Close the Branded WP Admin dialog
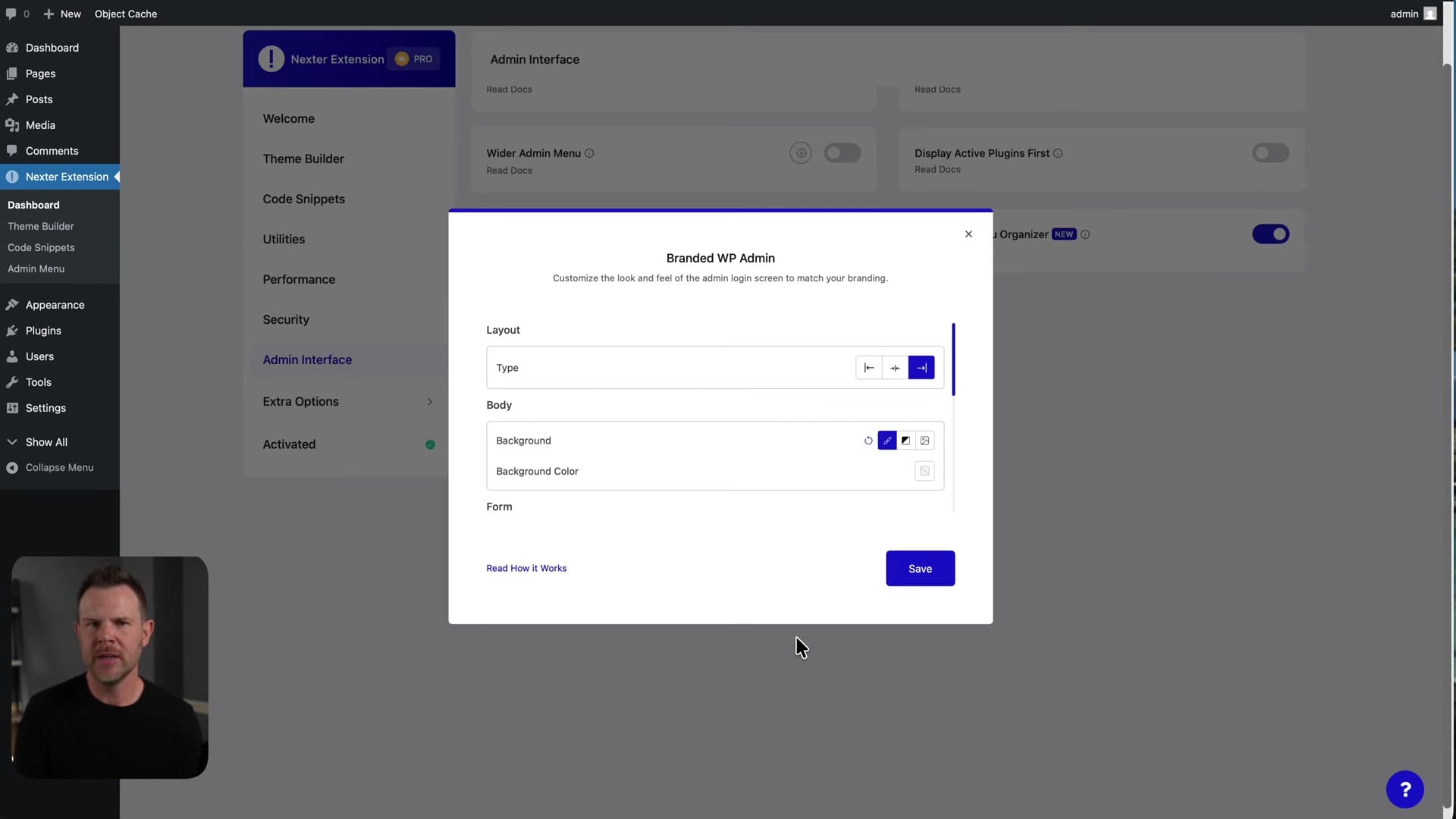The width and height of the screenshot is (1456, 819). 968,234
